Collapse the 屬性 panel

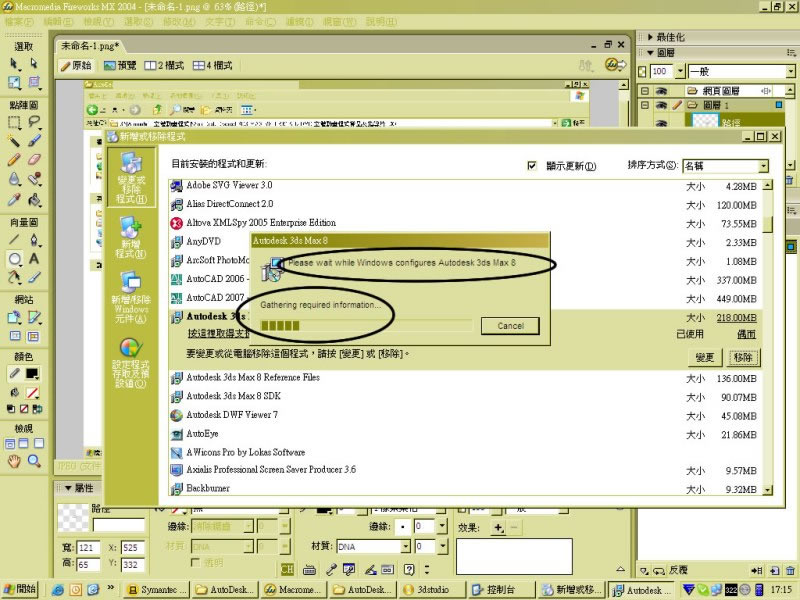click(x=68, y=488)
